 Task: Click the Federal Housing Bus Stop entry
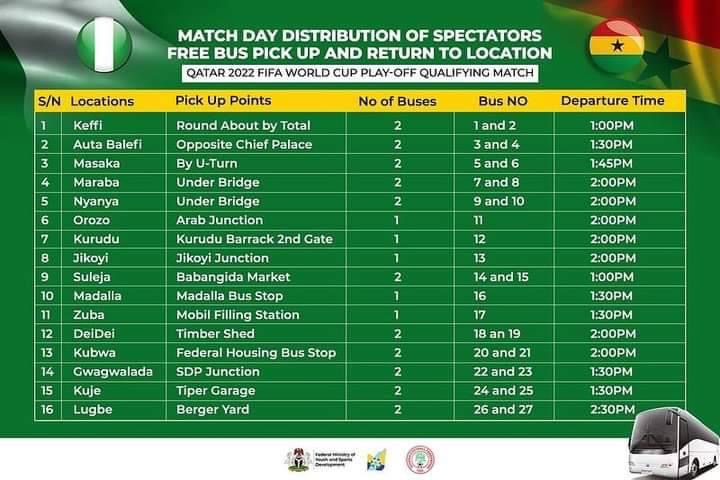(x=256, y=353)
